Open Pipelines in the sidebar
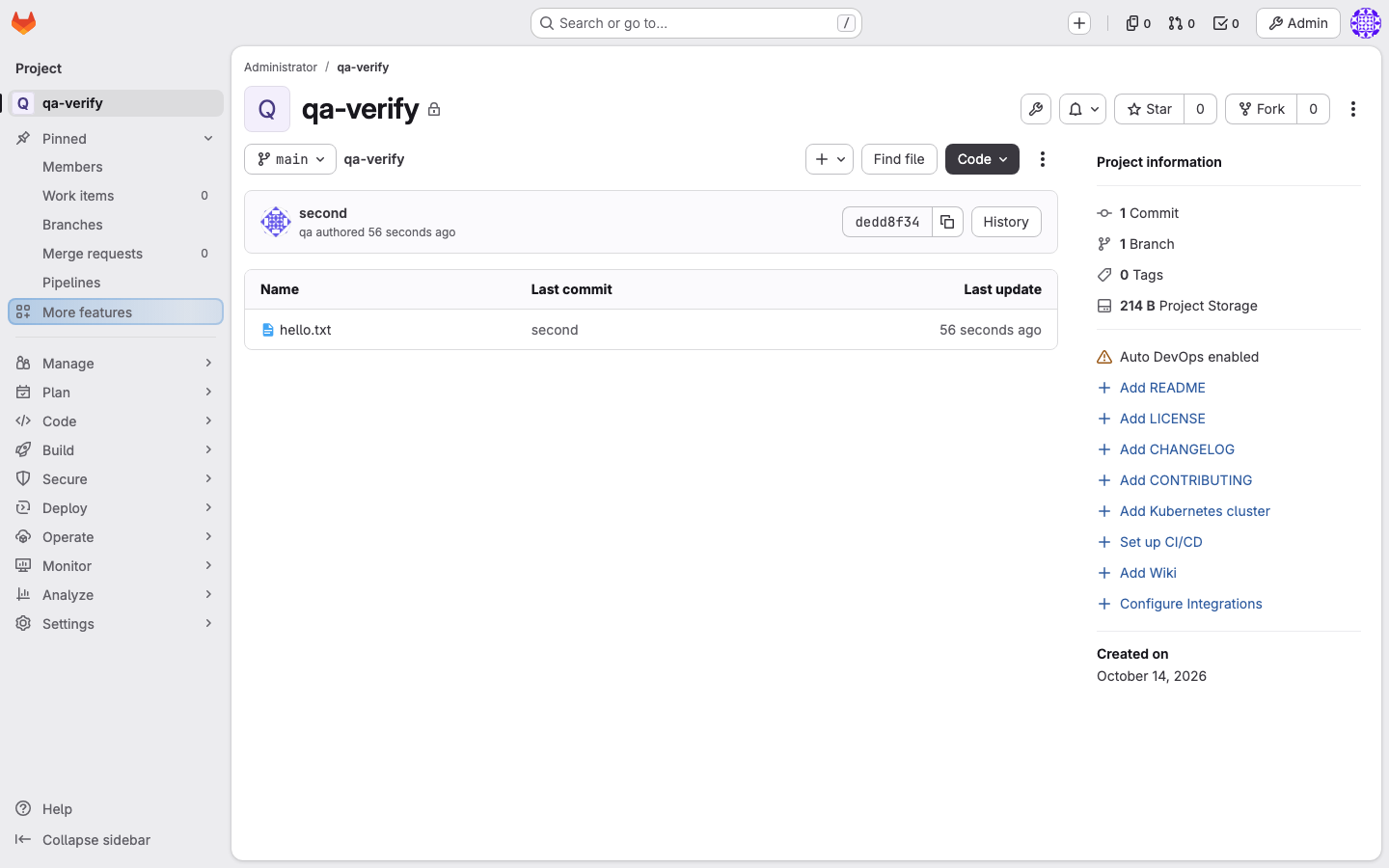 [116, 283]
